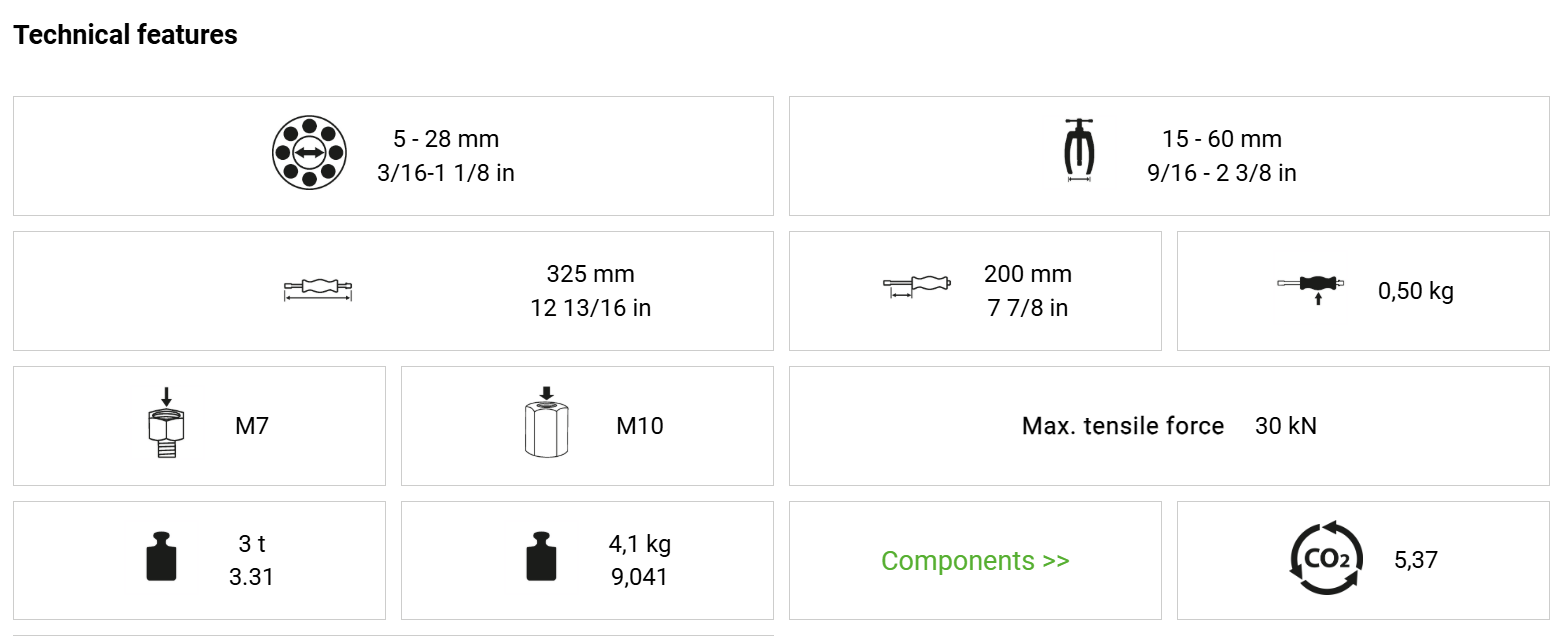Click the black slide hammer weight icon
The height and width of the screenshot is (636, 1567).
pyautogui.click(x=1310, y=286)
